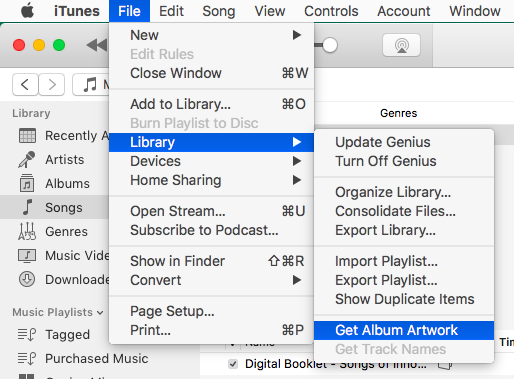Open Albums icon in Library sidebar
Screen dimensions: 514x379
click(x=27, y=183)
